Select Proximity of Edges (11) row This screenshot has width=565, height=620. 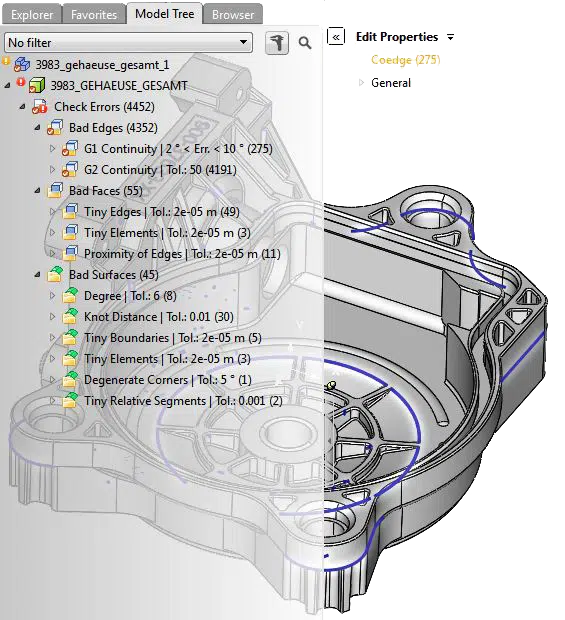tap(182, 253)
